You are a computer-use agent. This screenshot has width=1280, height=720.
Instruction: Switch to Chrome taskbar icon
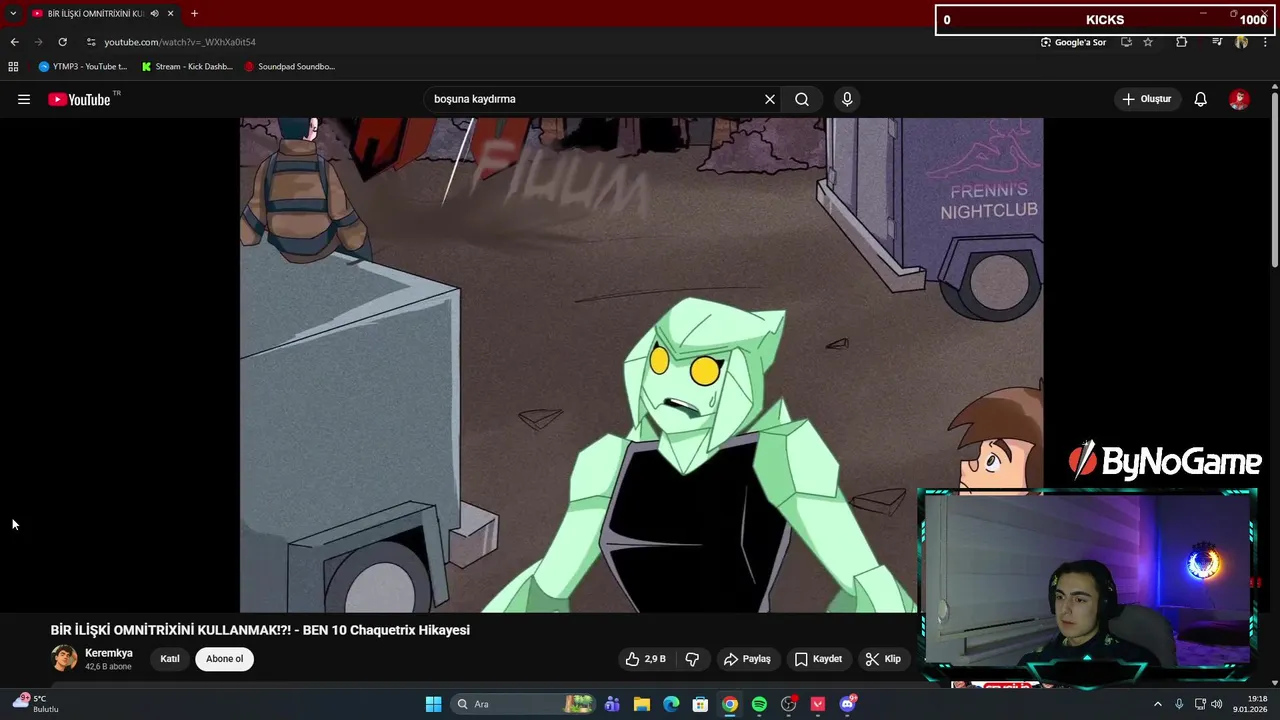(730, 704)
